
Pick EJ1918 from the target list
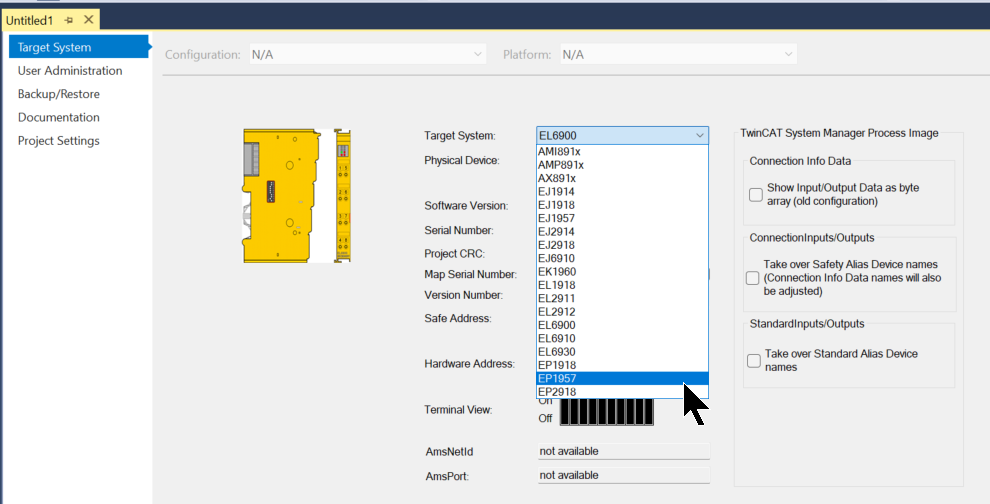point(622,205)
